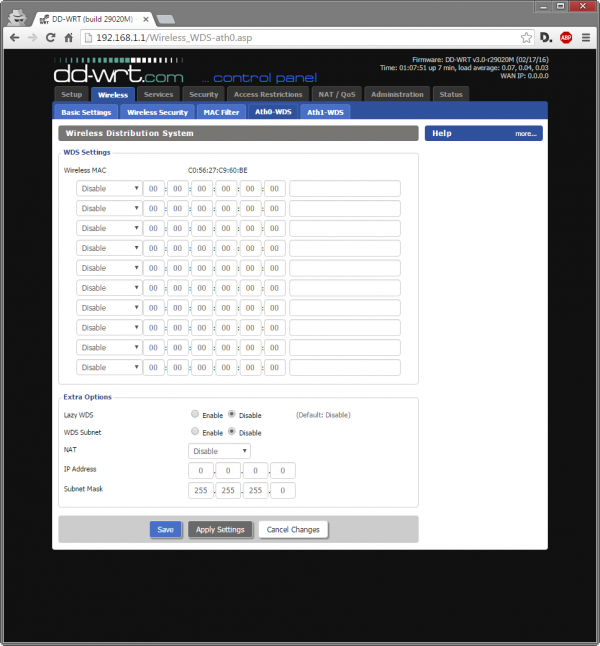The image size is (600, 646).
Task: Click the first octet of IP Address field
Action: [201, 471]
